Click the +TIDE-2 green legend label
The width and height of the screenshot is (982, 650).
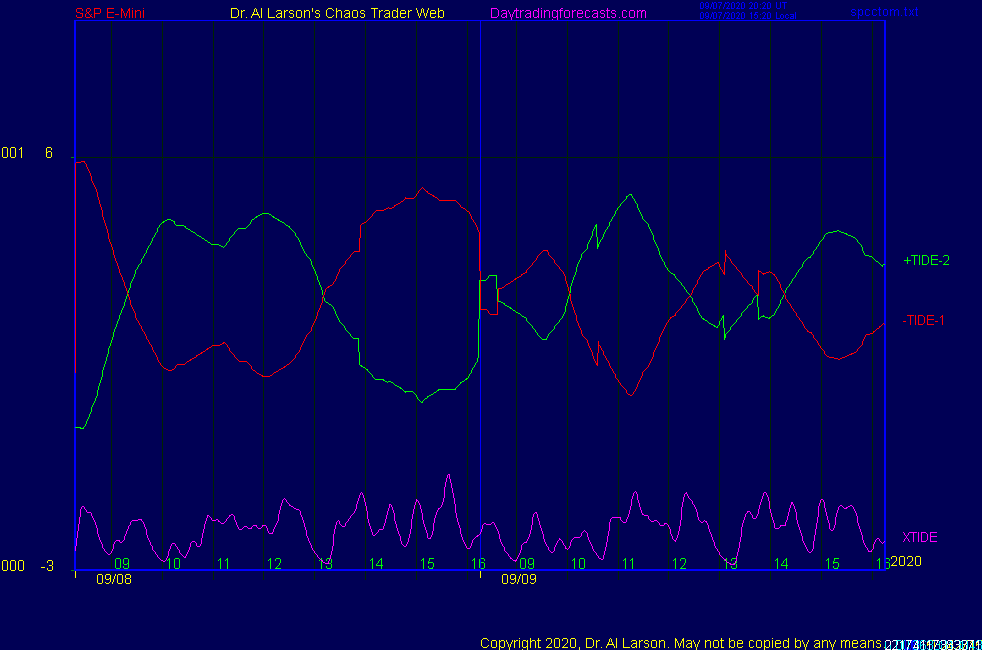(926, 261)
